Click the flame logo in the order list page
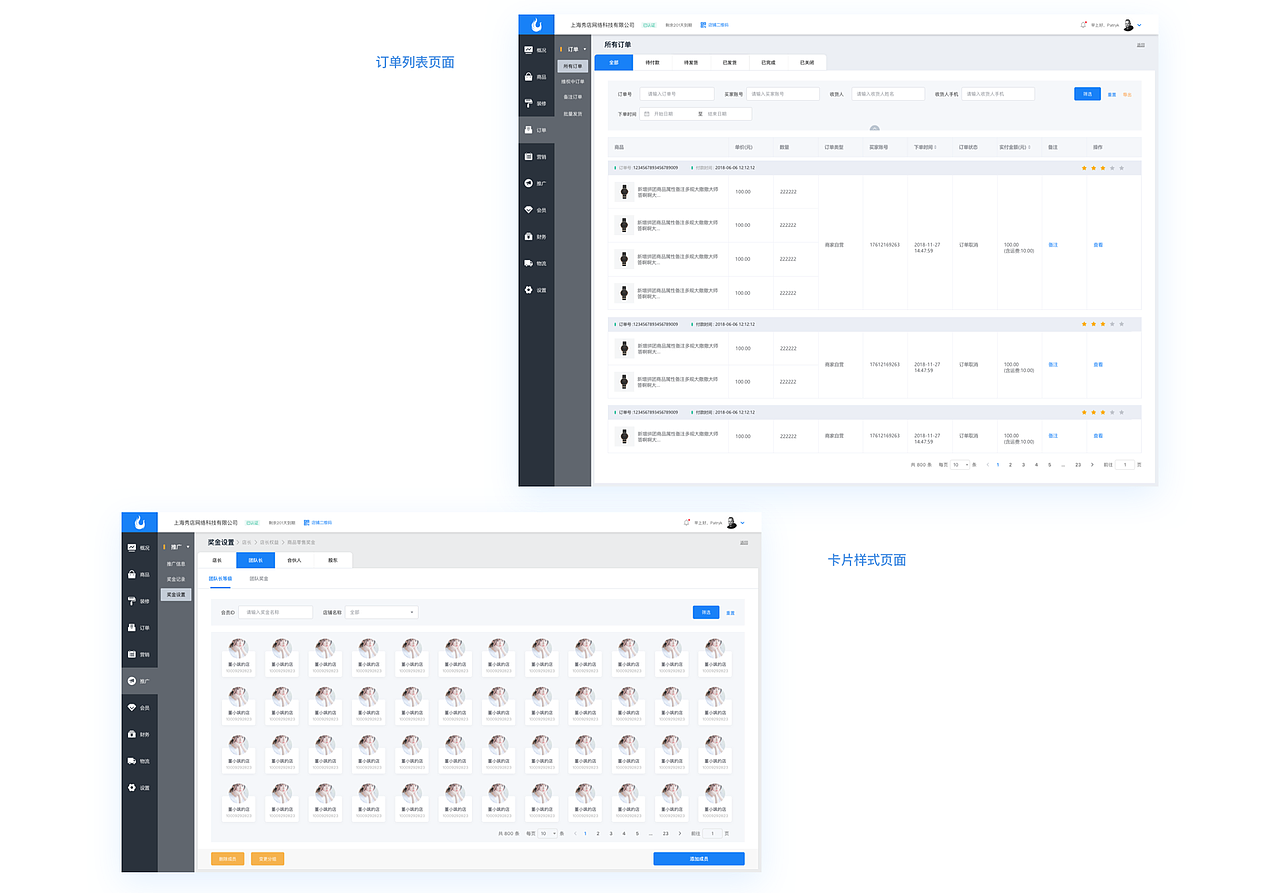Viewport: 1280px width, 893px height. [x=536, y=25]
